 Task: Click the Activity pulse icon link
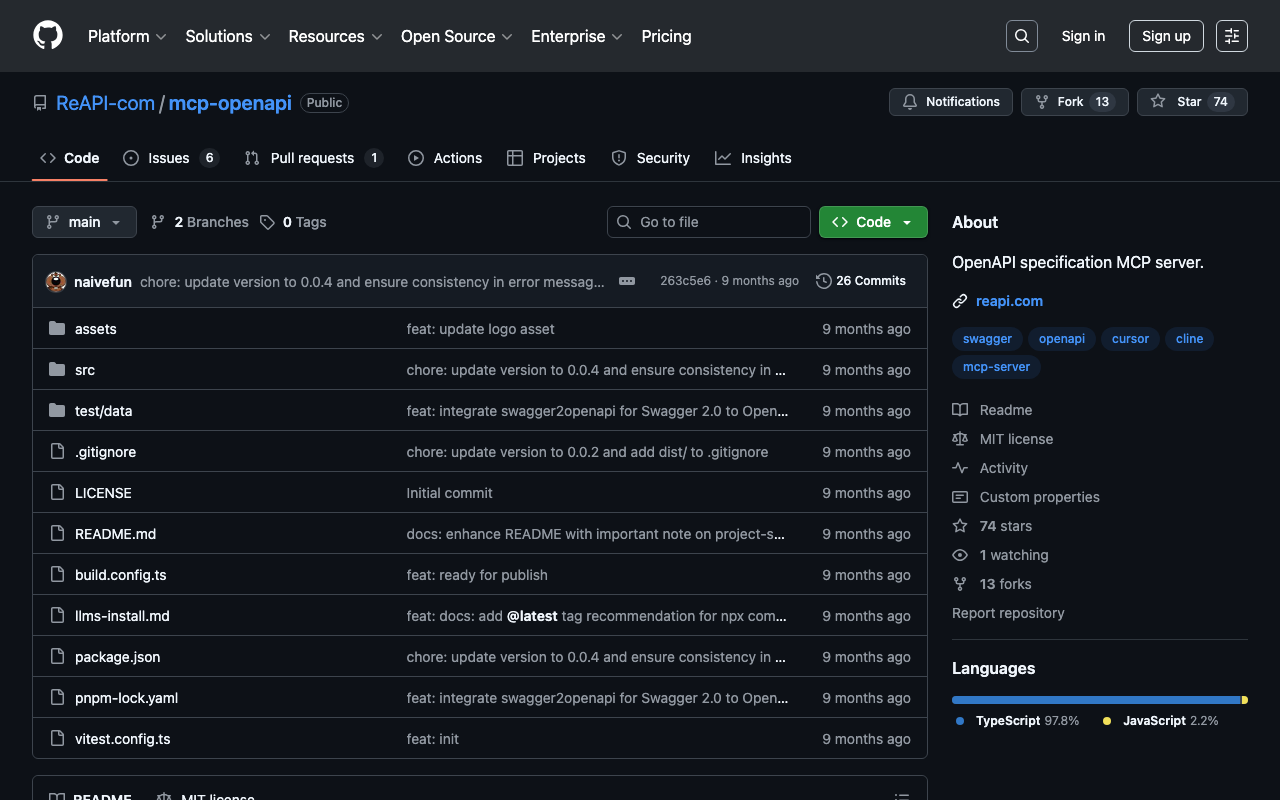(960, 468)
